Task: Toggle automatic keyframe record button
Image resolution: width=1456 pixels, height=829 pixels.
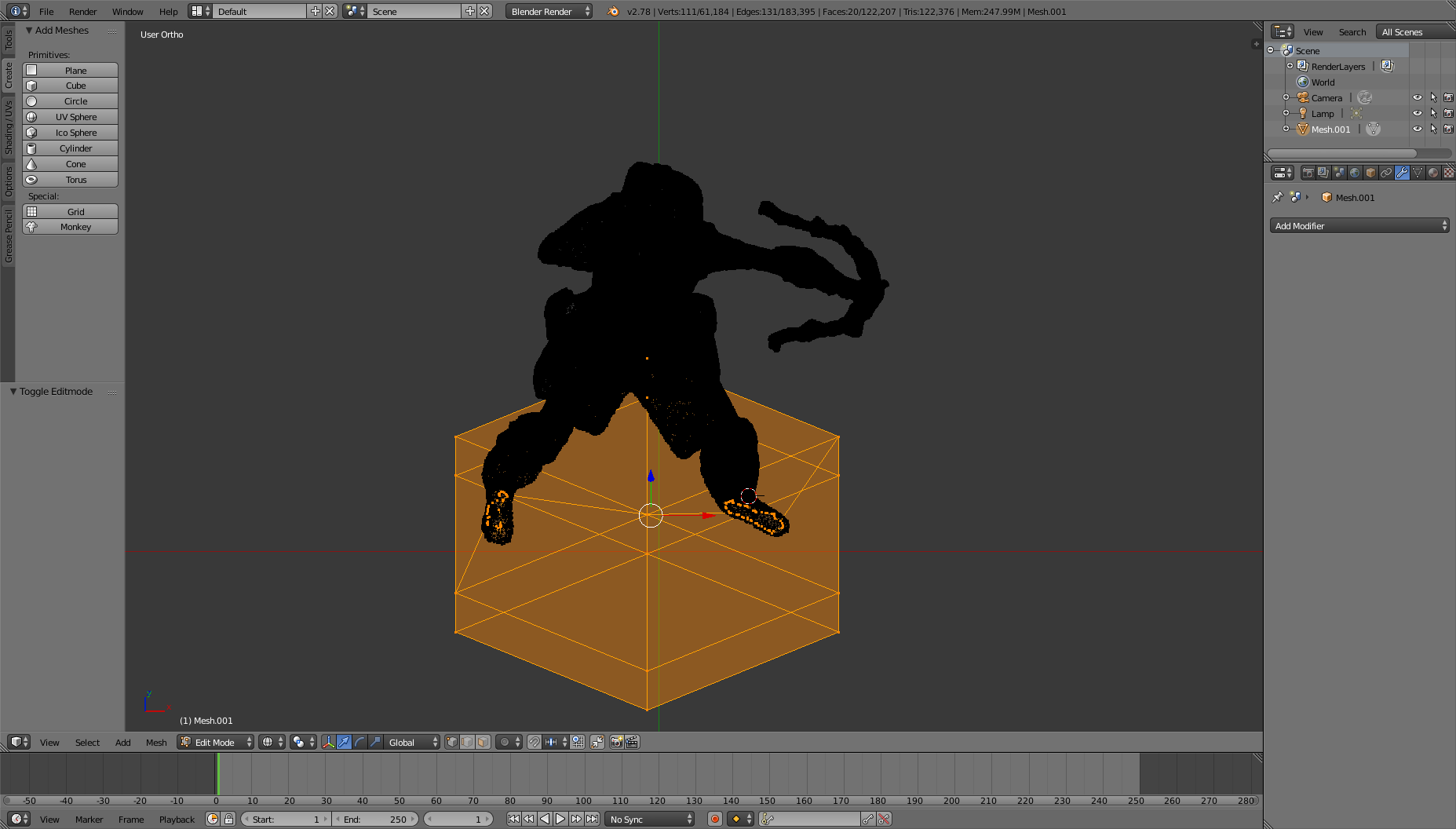Action: [x=714, y=819]
